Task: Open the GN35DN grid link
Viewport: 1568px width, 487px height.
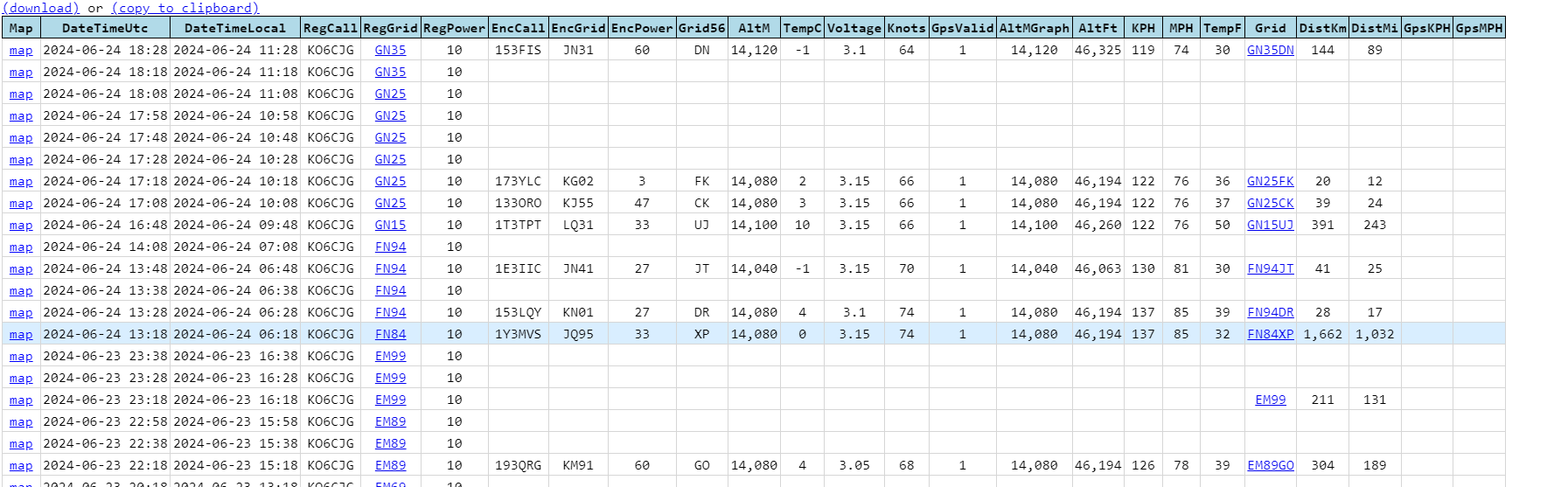Action: click(x=1270, y=50)
